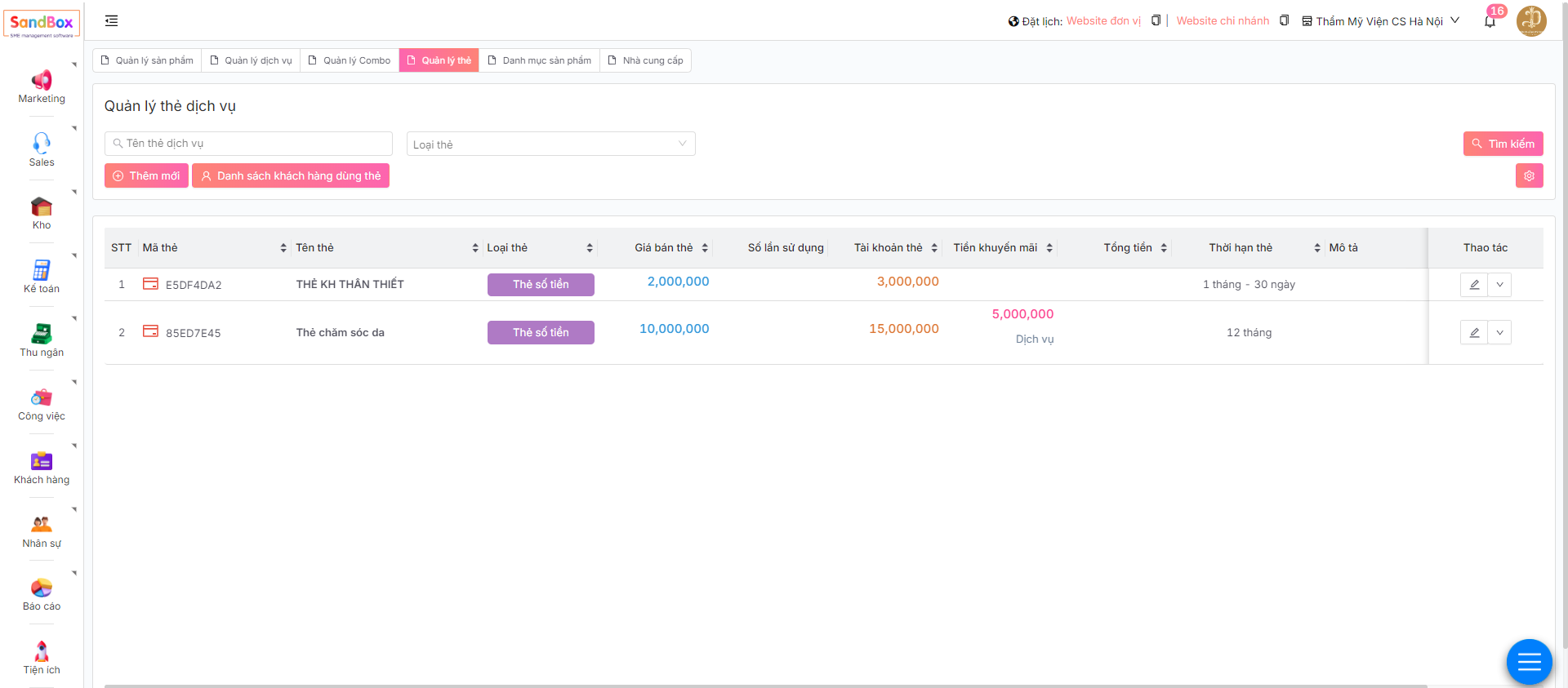Open the Loại thẻ dropdown filter
This screenshot has height=688, width=1568.
(550, 144)
